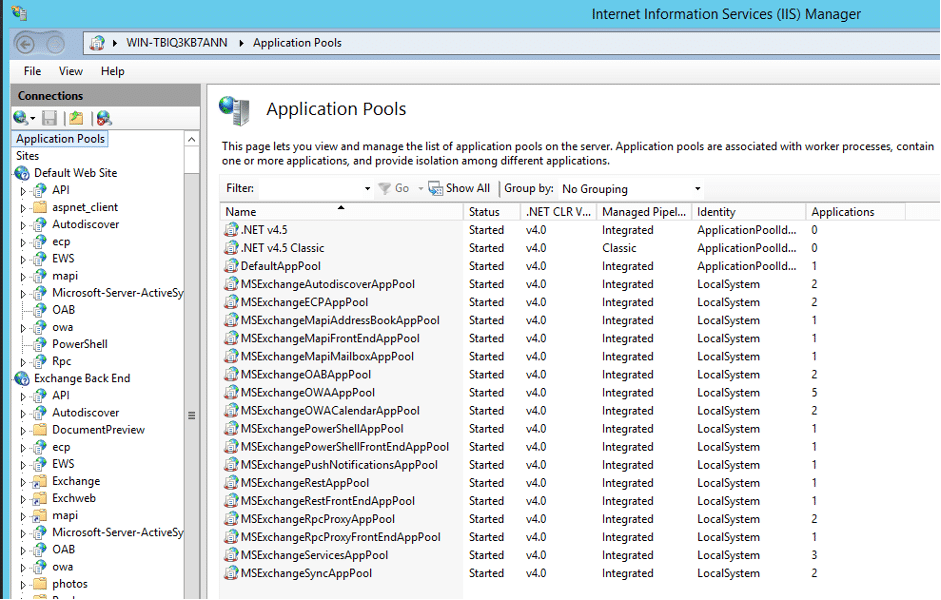
Task: Open the Create New Connection dropdown arrow
Action: point(32,118)
